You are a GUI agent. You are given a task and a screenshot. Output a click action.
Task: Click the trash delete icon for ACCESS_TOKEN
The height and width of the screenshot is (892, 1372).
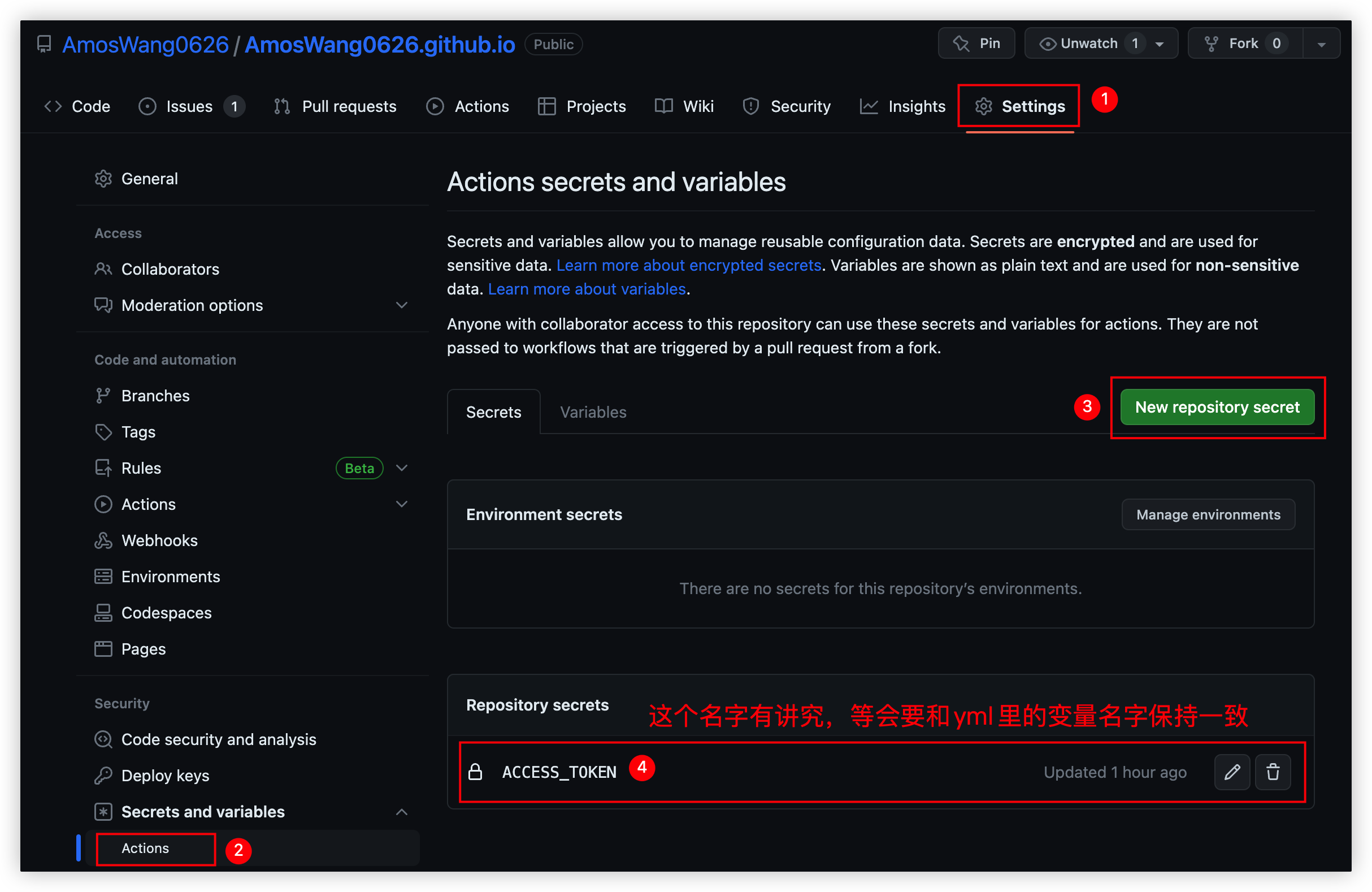click(1273, 772)
